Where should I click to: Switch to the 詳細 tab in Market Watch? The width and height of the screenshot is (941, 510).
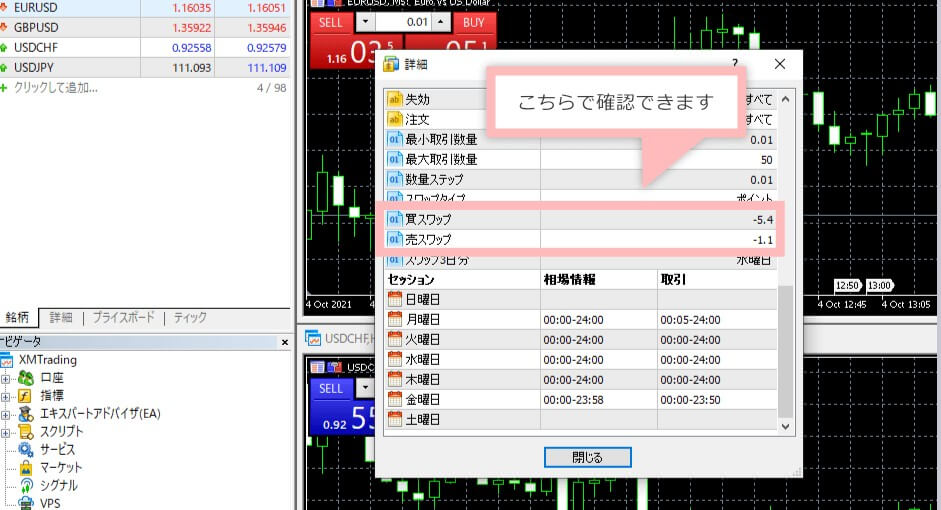point(61,317)
